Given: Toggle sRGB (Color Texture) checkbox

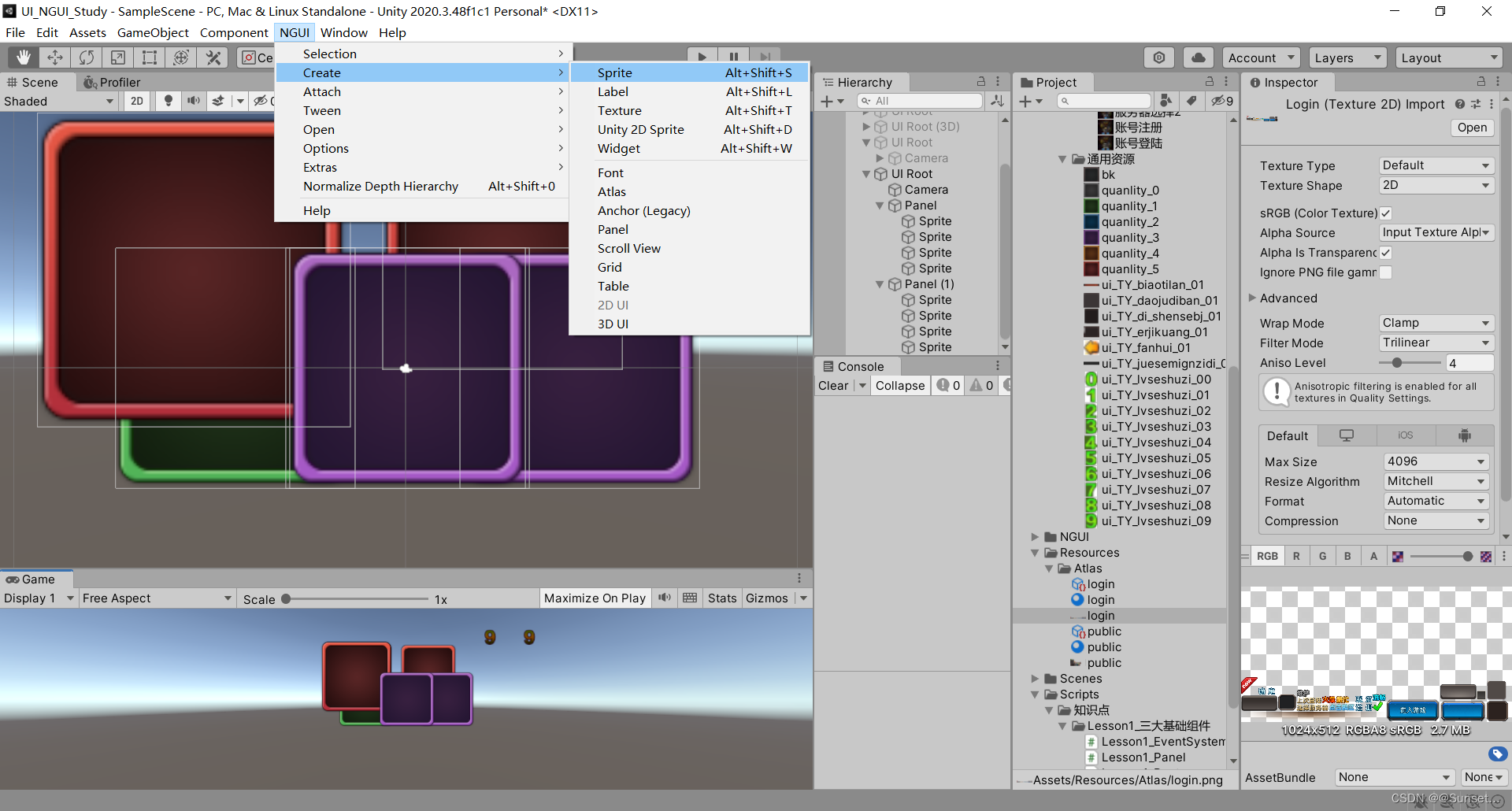Looking at the screenshot, I should [x=1386, y=213].
